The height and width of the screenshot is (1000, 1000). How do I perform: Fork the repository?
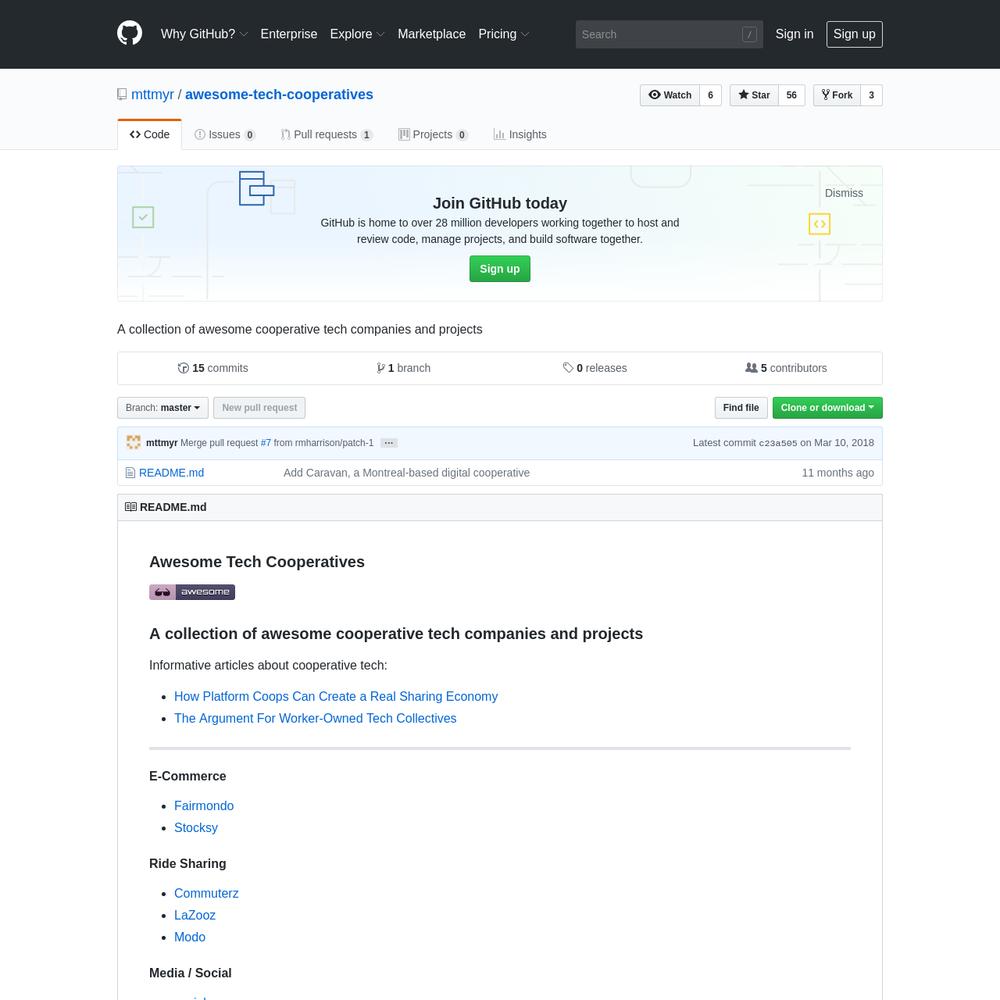pyautogui.click(x=837, y=95)
